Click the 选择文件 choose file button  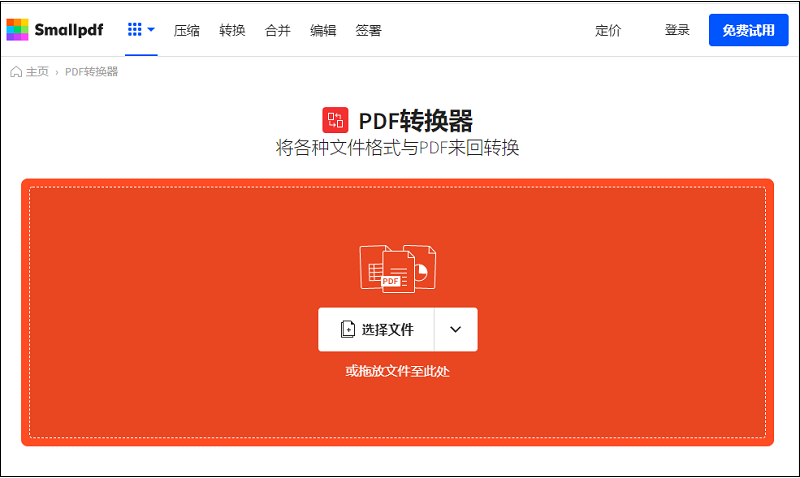point(377,330)
